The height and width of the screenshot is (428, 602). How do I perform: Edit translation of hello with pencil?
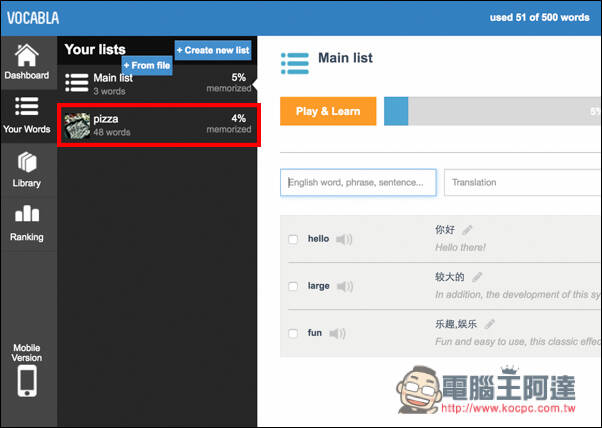pos(467,230)
